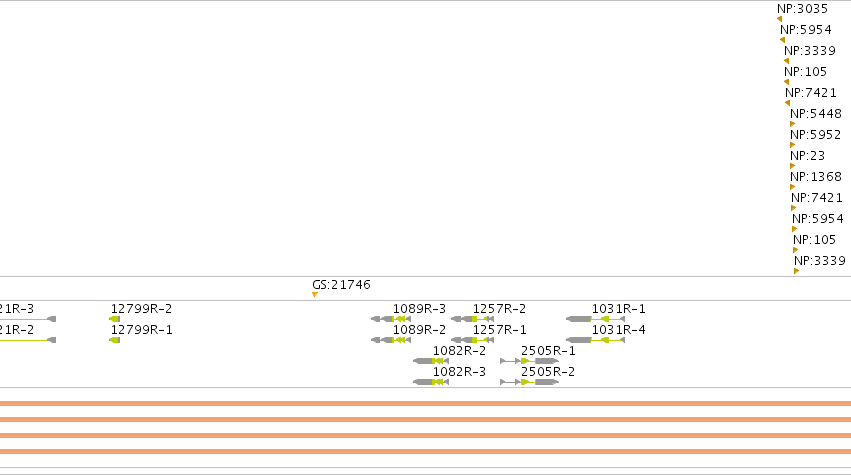This screenshot has height=475, width=851.
Task: Click the triangle marker under NP:1368
Action: (x=792, y=187)
